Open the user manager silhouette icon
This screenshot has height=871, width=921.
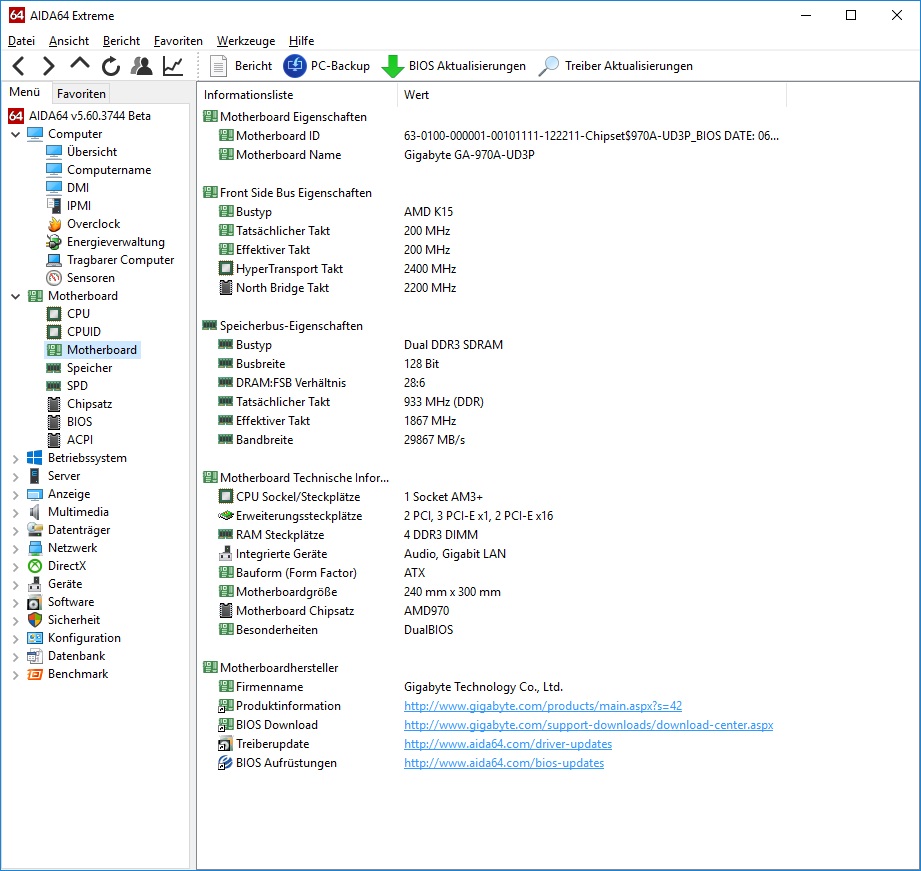click(142, 66)
